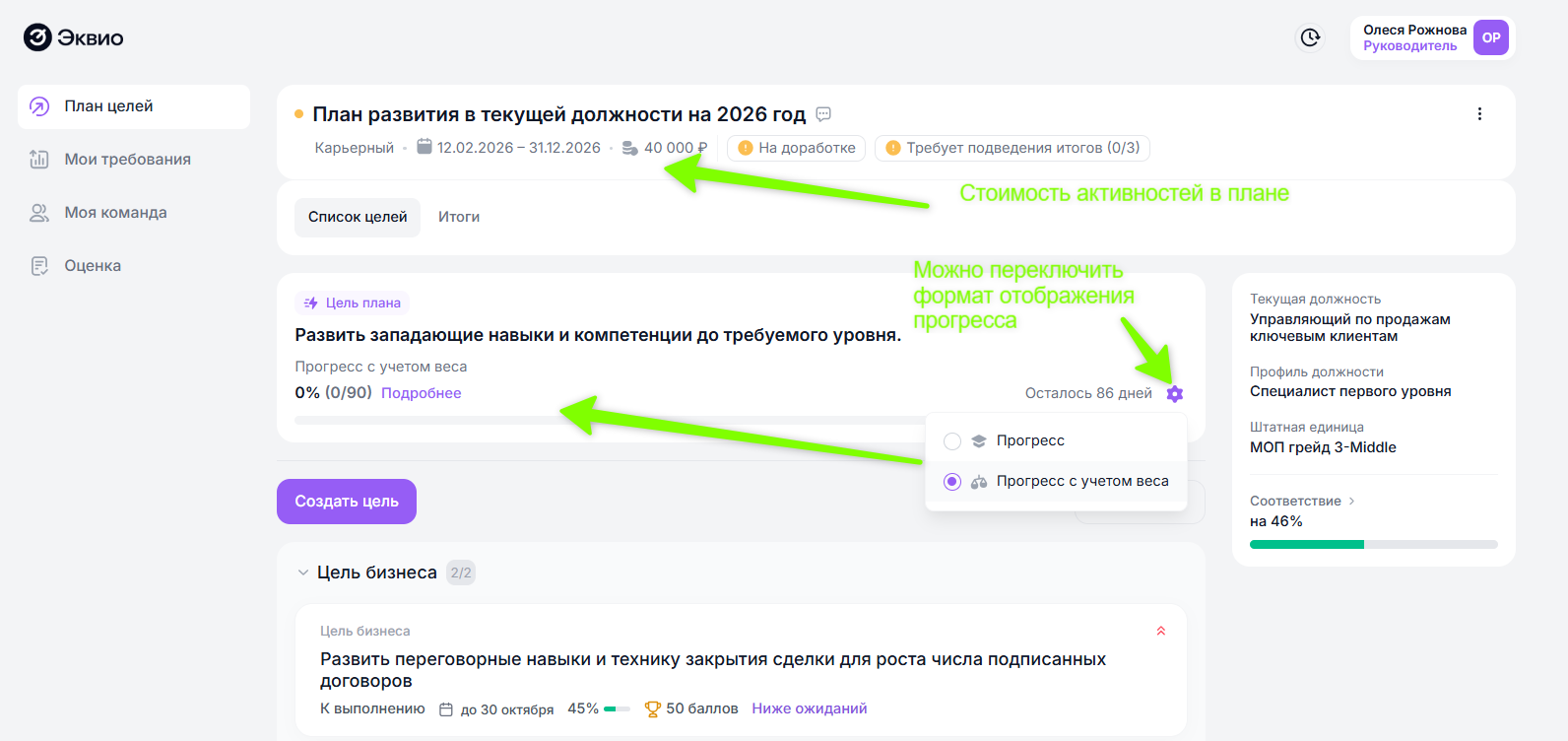Click the На доработке status badge
The image size is (1568, 741).
[797, 148]
